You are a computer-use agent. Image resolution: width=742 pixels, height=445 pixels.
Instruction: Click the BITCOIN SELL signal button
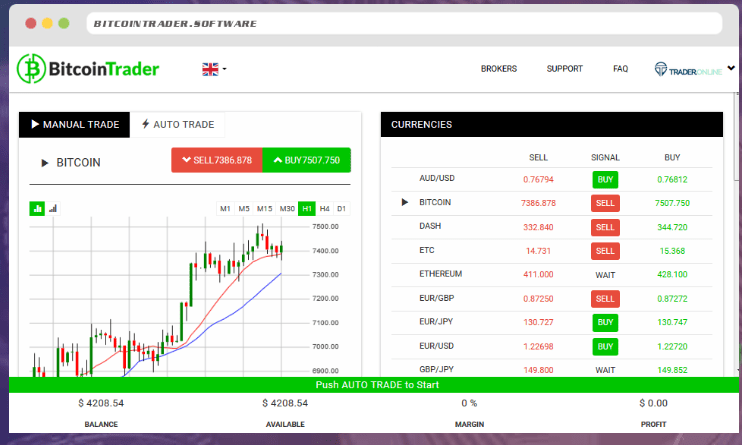point(605,203)
